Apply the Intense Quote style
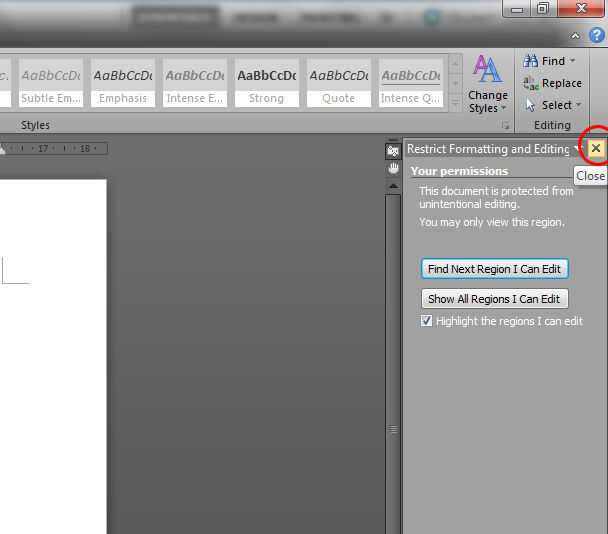The width and height of the screenshot is (608, 534). click(411, 83)
